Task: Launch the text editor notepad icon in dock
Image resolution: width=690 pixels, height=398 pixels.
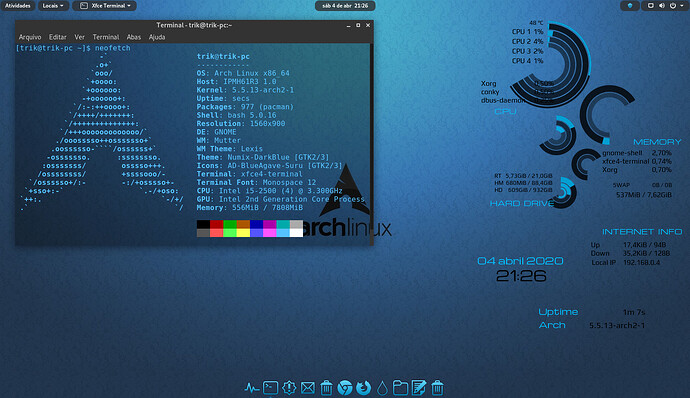Action: pyautogui.click(x=419, y=388)
